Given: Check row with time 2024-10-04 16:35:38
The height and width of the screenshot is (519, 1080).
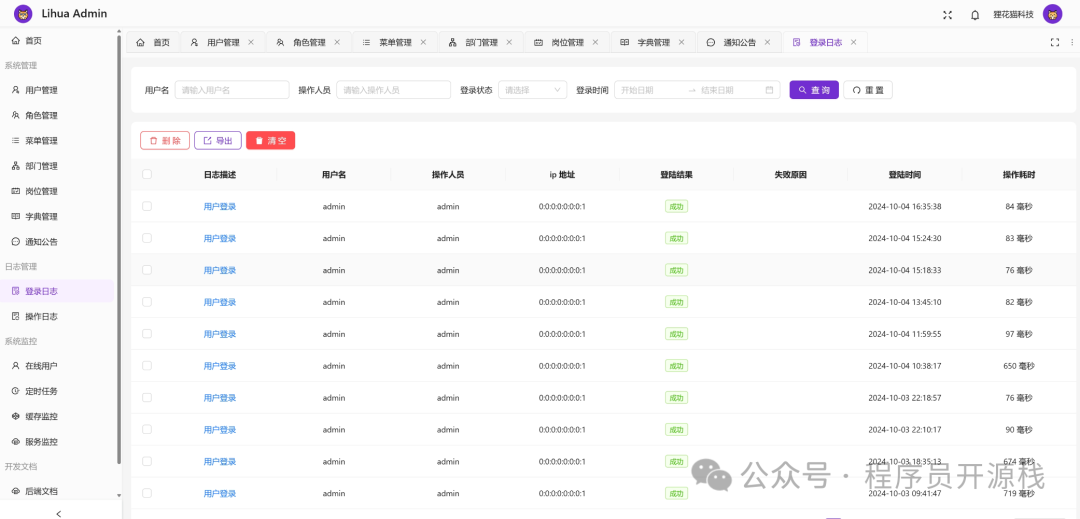Looking at the screenshot, I should [147, 206].
